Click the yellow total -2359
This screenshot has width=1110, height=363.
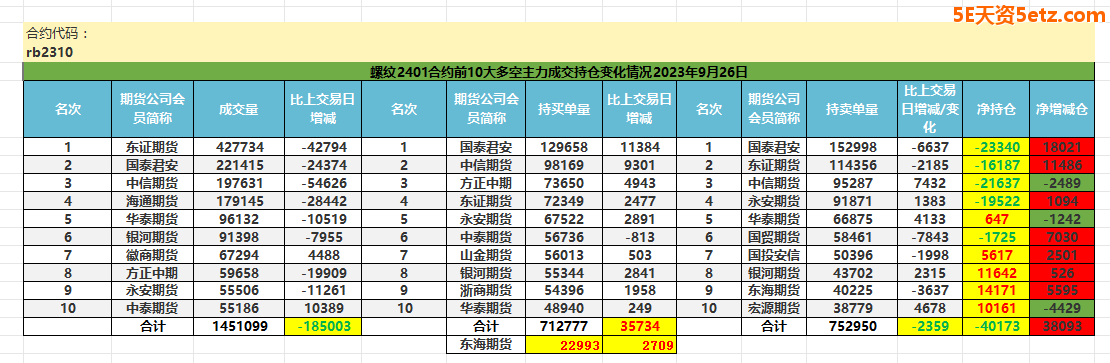929,326
